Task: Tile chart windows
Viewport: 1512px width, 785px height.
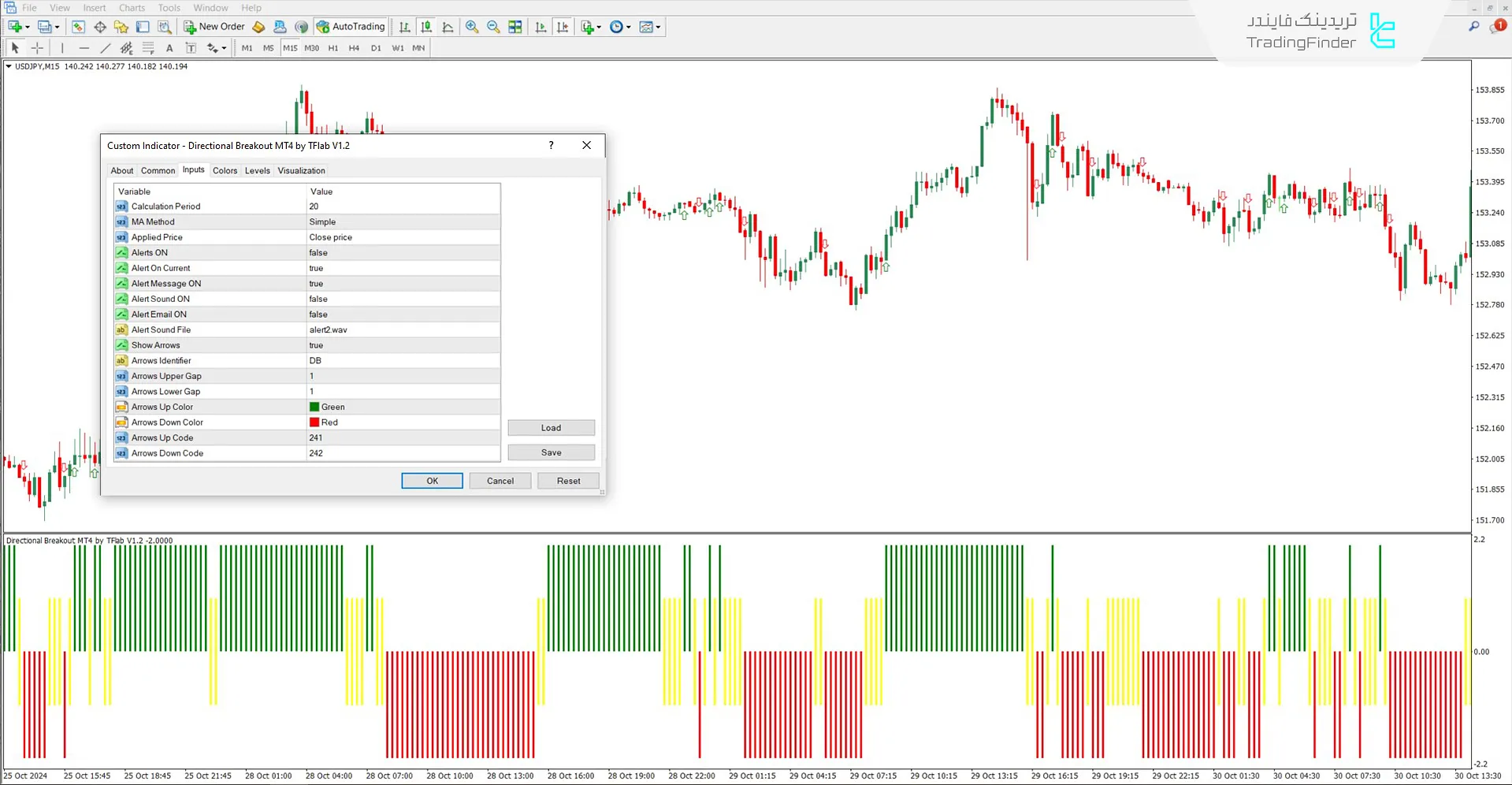Action: pyautogui.click(x=515, y=26)
